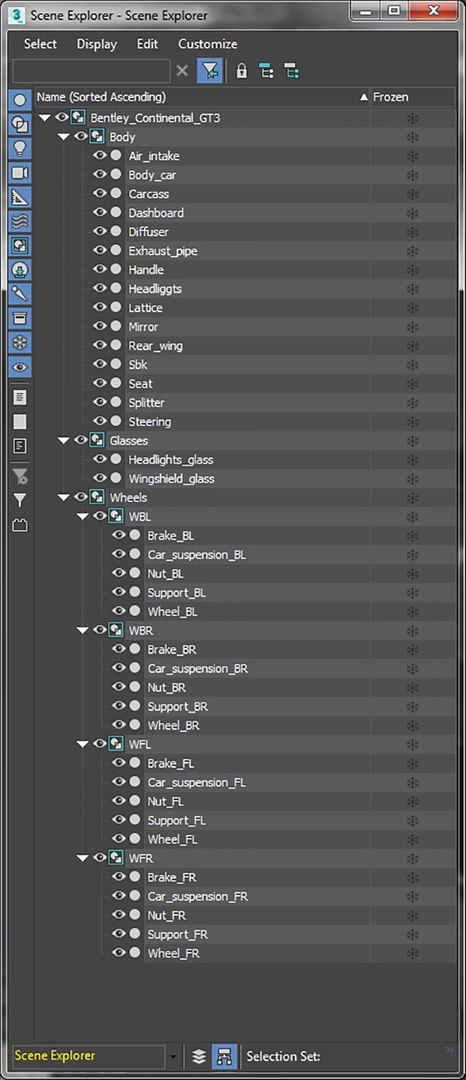Collapse the WBR wheel group

[x=83, y=630]
